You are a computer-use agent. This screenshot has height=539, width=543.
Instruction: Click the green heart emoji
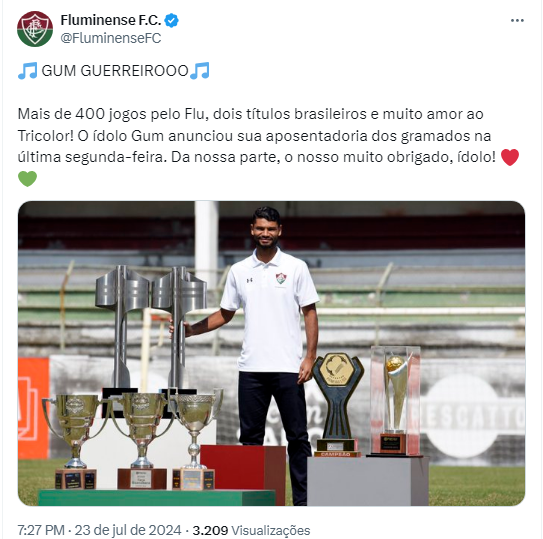[x=27, y=179]
